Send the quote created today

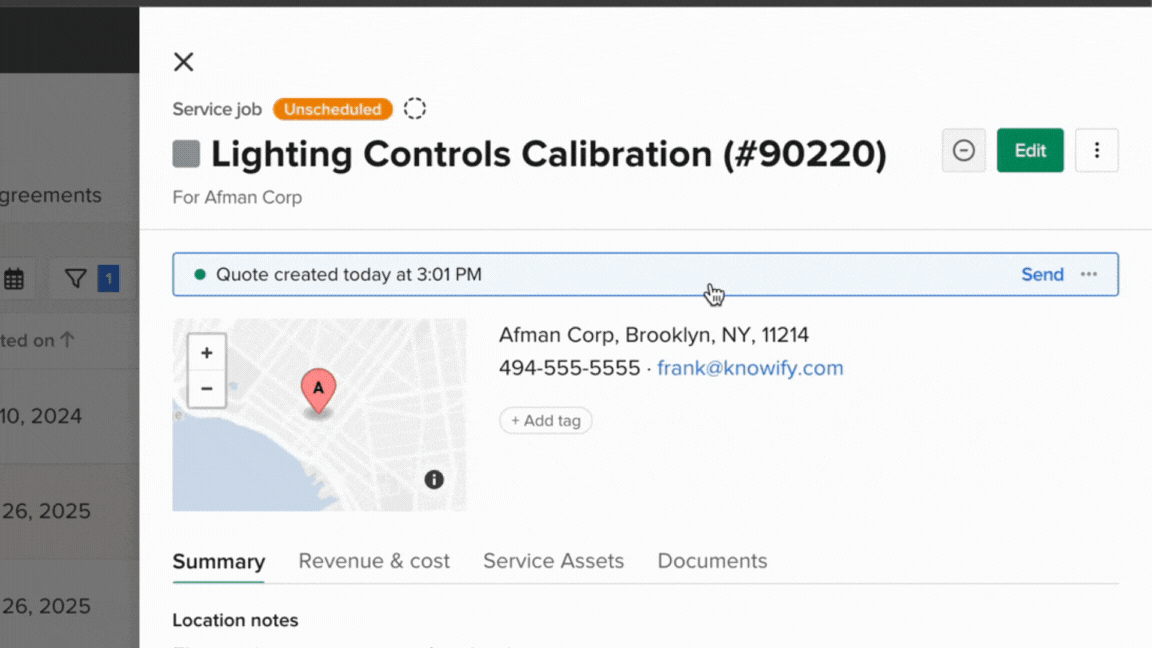click(x=1042, y=275)
